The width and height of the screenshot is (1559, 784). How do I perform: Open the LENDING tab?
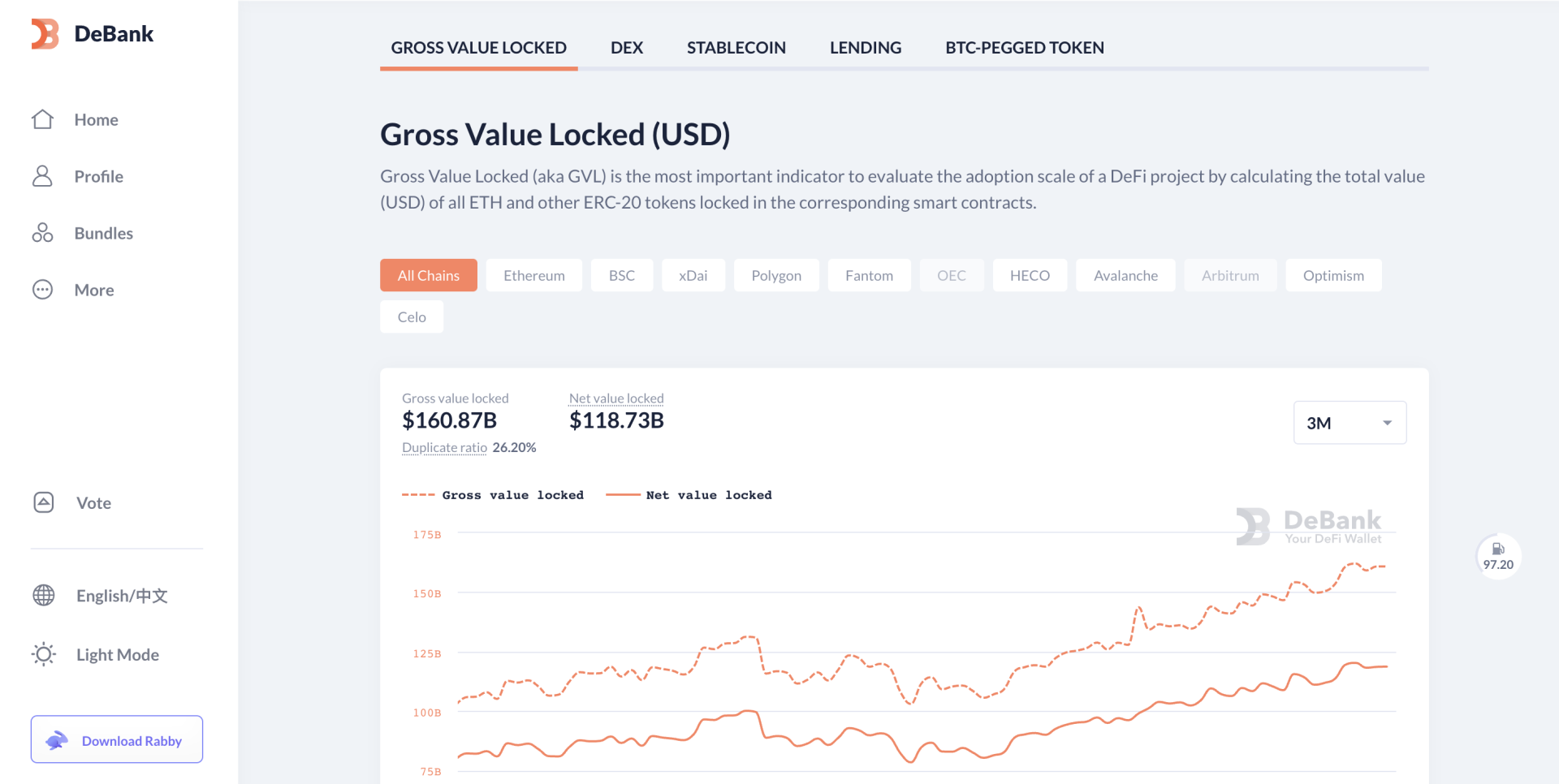click(x=866, y=48)
